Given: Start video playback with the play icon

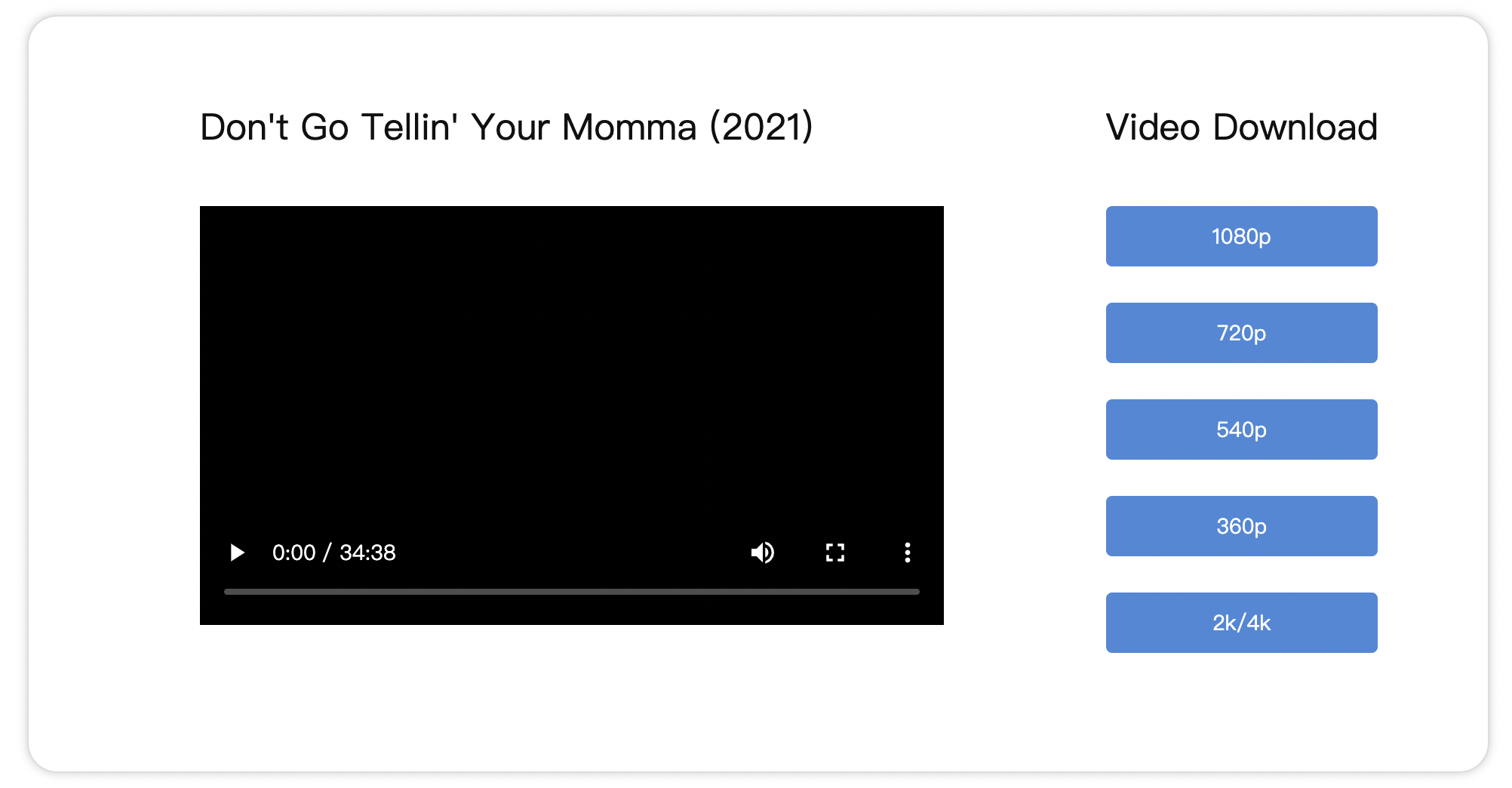Looking at the screenshot, I should (x=237, y=553).
